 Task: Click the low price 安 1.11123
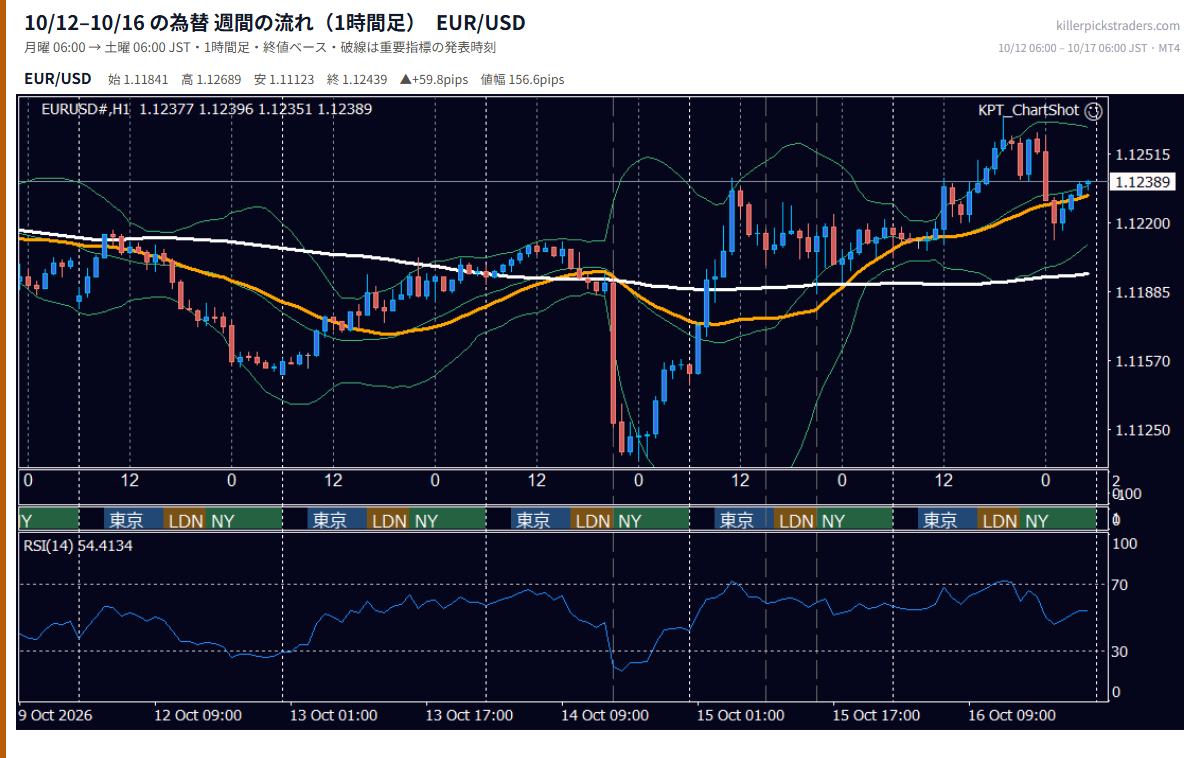tap(284, 79)
